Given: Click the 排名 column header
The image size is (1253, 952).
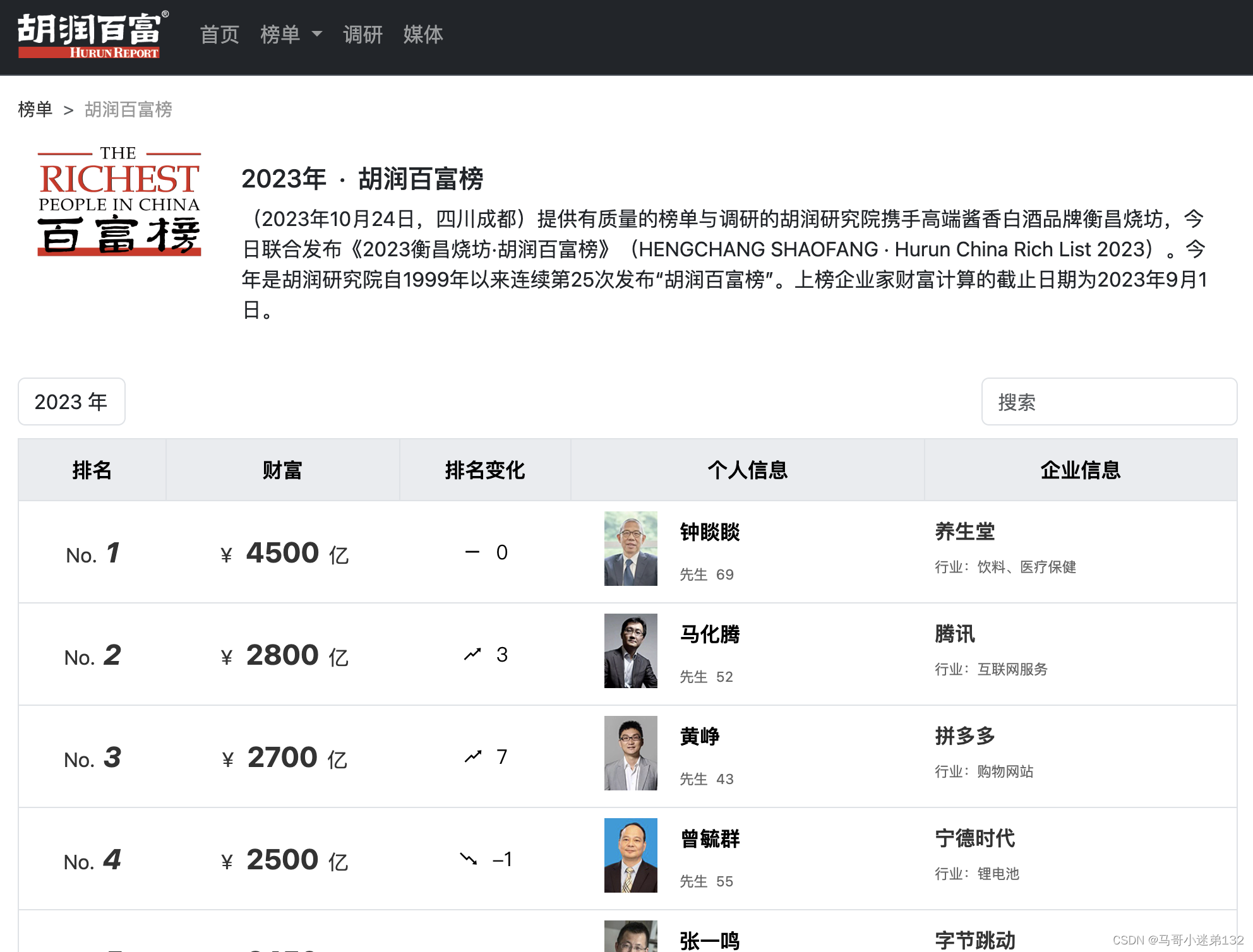Looking at the screenshot, I should [92, 470].
